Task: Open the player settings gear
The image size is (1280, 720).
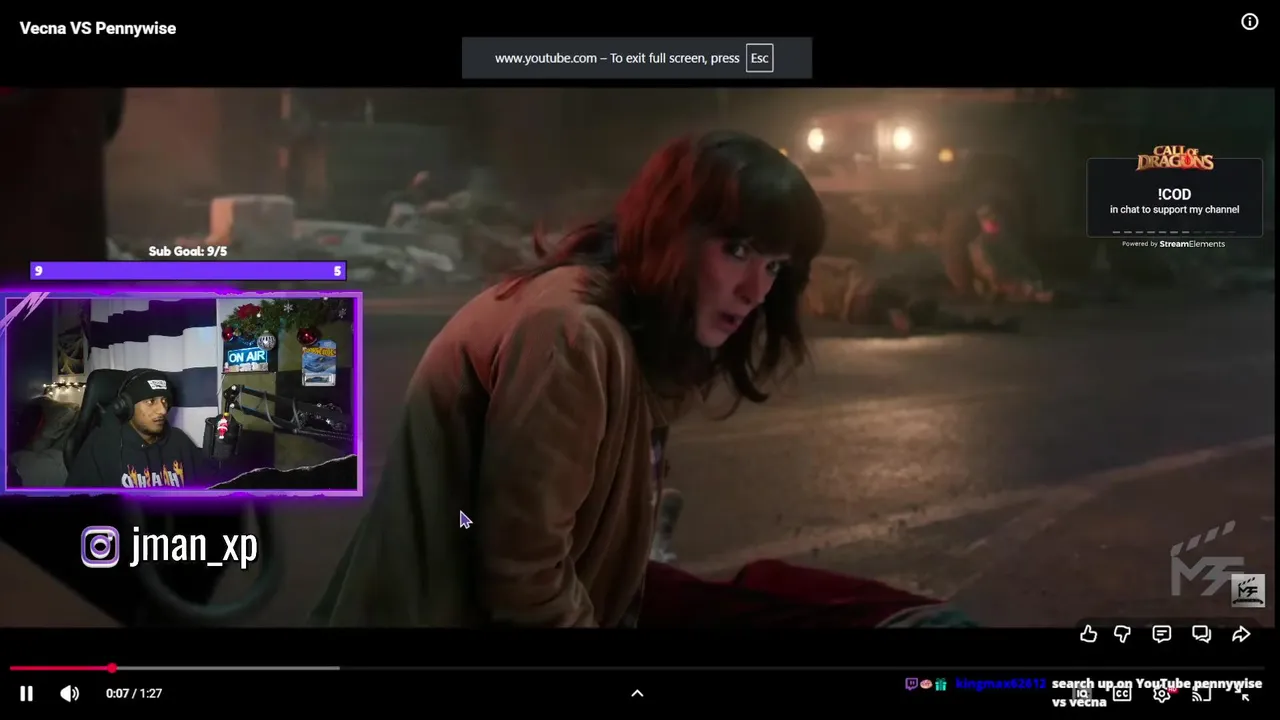Action: pyautogui.click(x=1161, y=694)
